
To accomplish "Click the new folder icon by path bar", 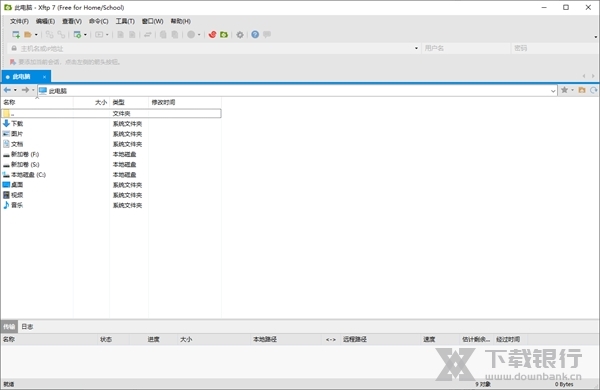I will tap(582, 90).
